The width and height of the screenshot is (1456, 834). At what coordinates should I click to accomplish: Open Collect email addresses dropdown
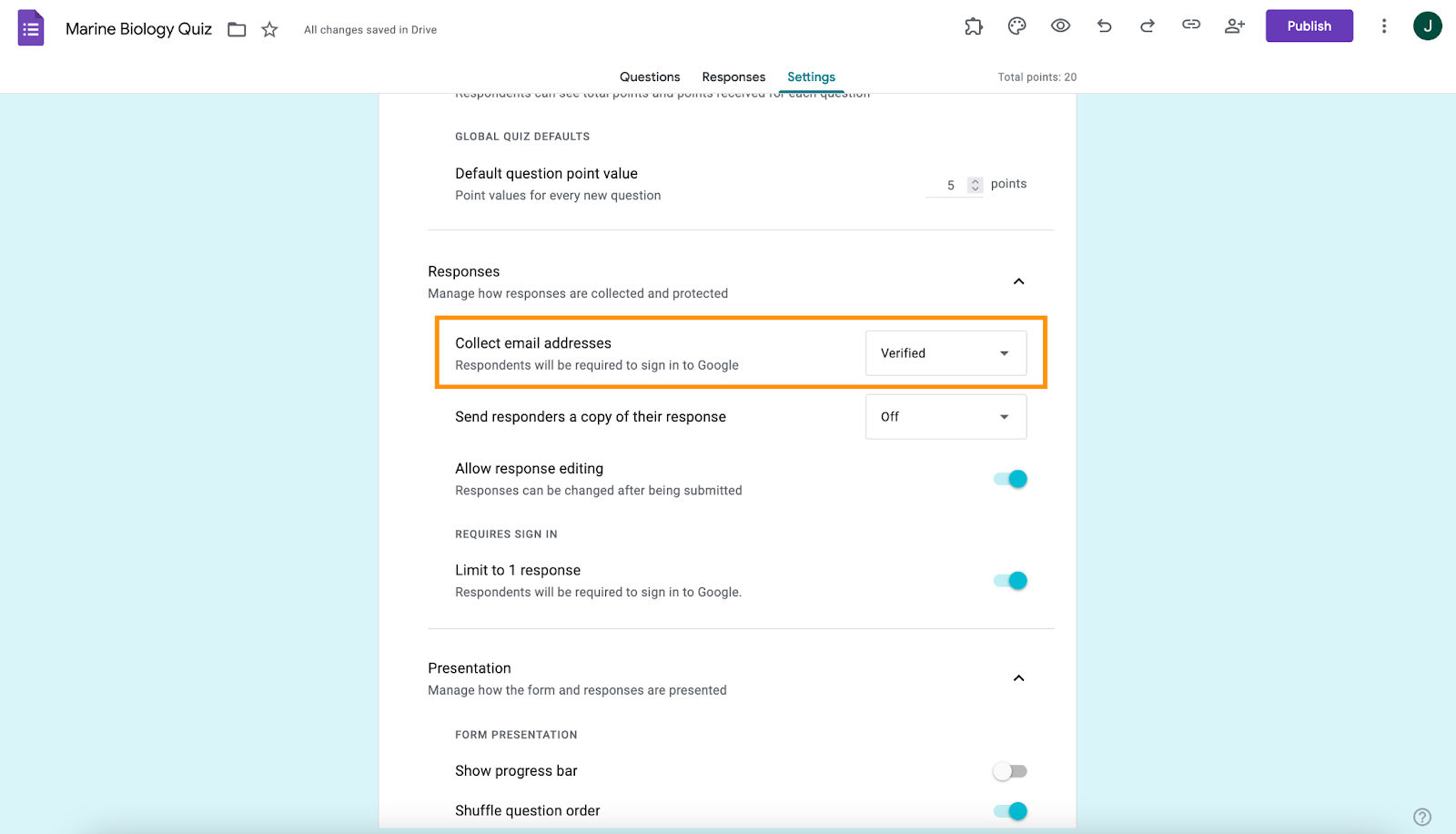click(x=945, y=353)
